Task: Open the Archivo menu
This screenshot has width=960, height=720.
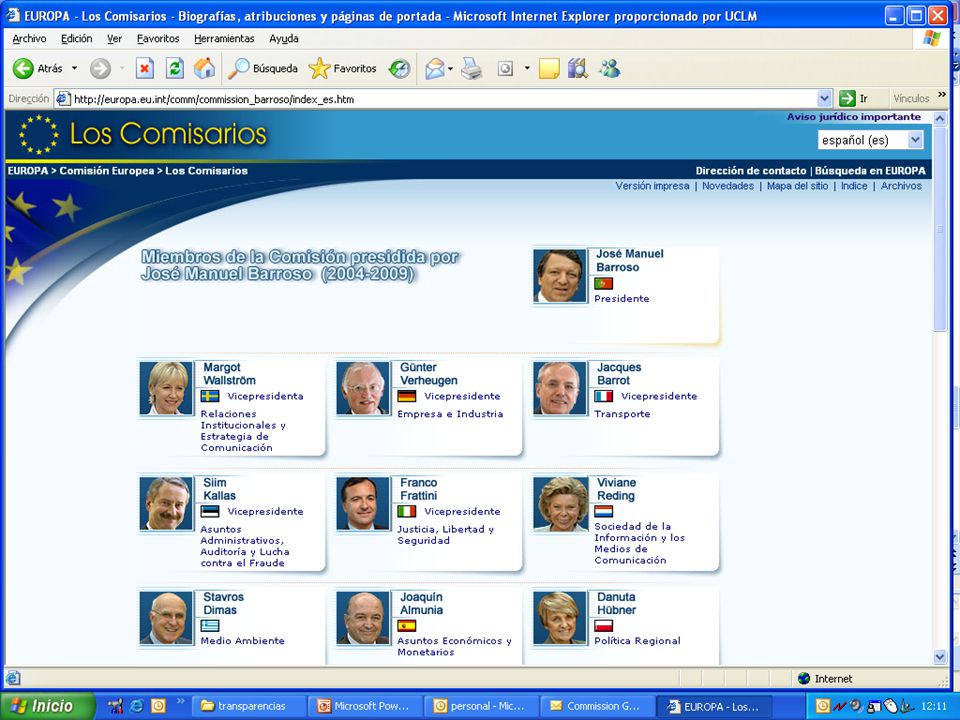Action: click(29, 39)
